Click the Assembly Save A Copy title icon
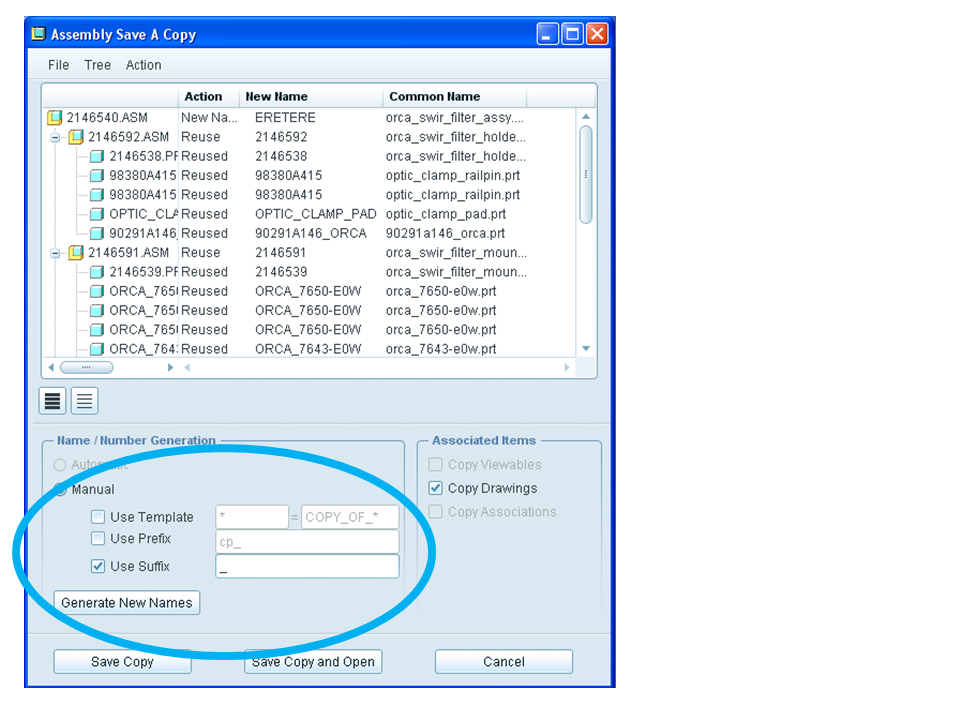 [x=39, y=34]
